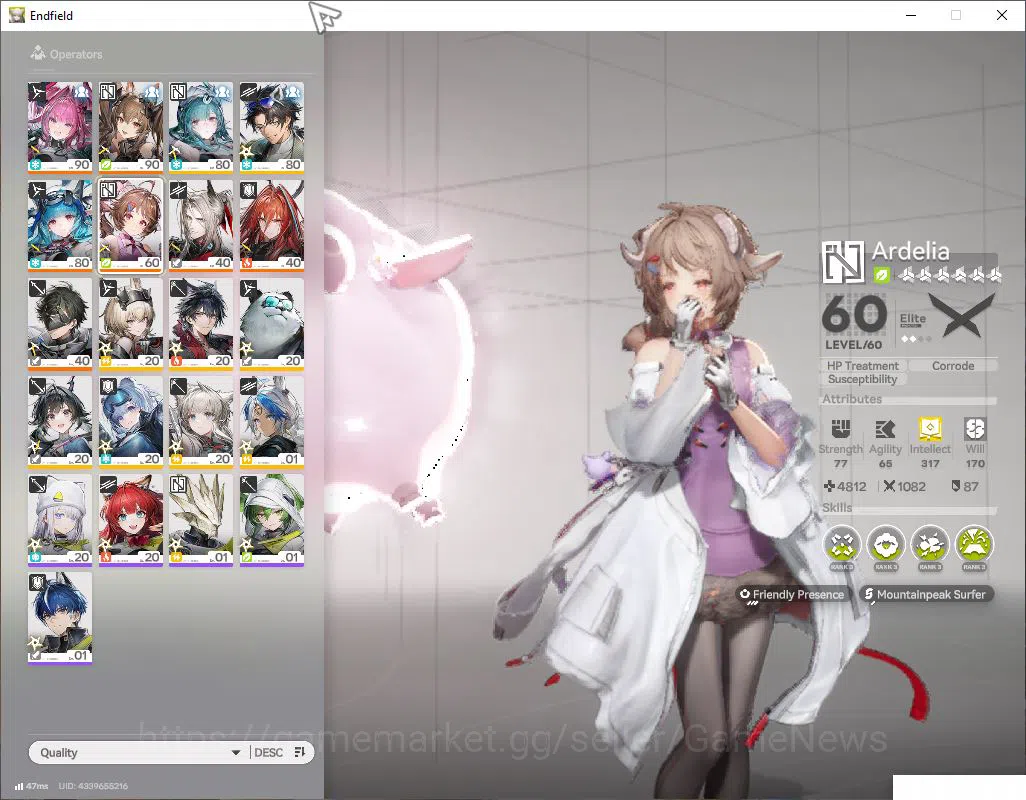Open the fluffy sheep skill icon
The width and height of the screenshot is (1026, 800).
click(886, 545)
